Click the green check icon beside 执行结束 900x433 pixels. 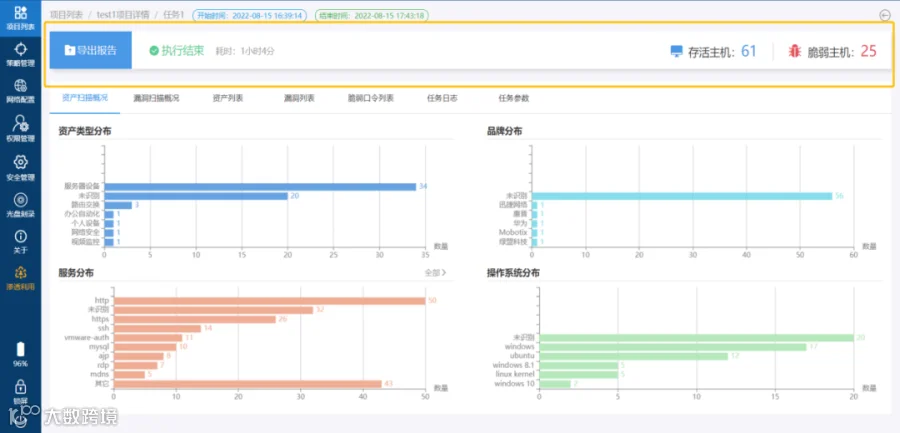click(154, 51)
